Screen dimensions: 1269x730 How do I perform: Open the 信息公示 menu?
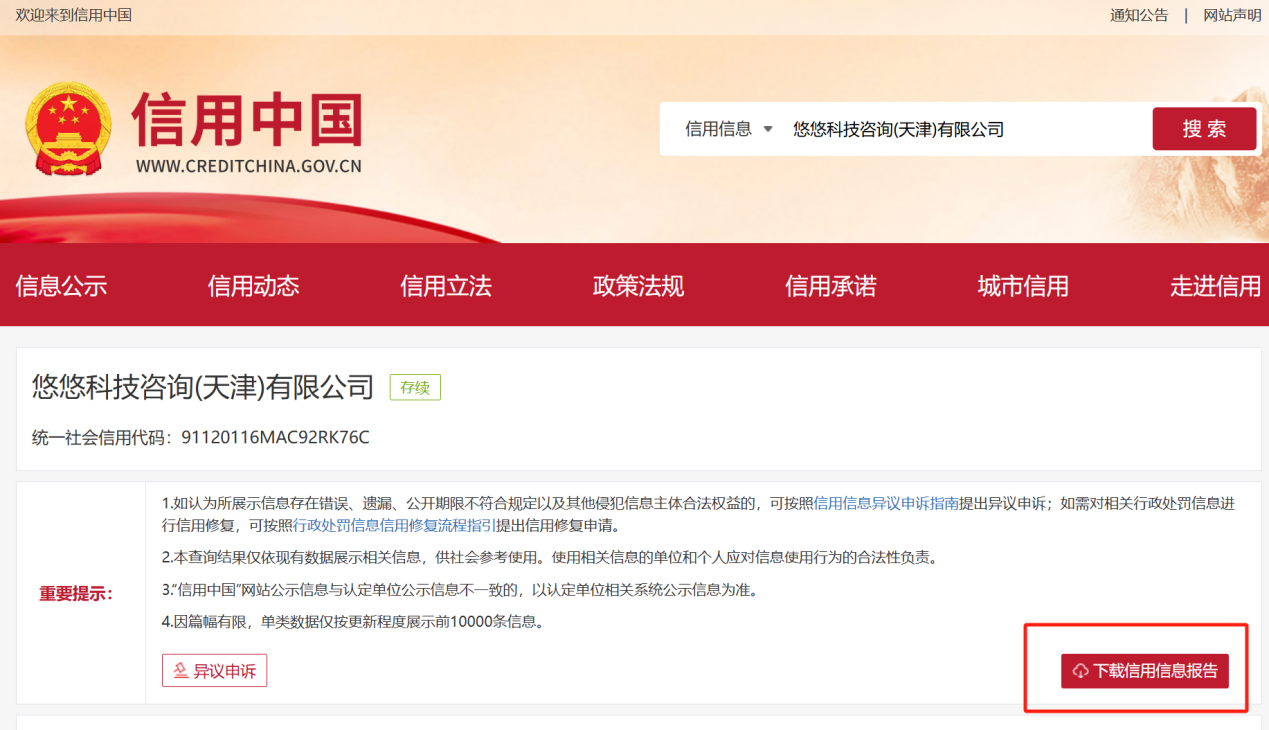coord(61,286)
